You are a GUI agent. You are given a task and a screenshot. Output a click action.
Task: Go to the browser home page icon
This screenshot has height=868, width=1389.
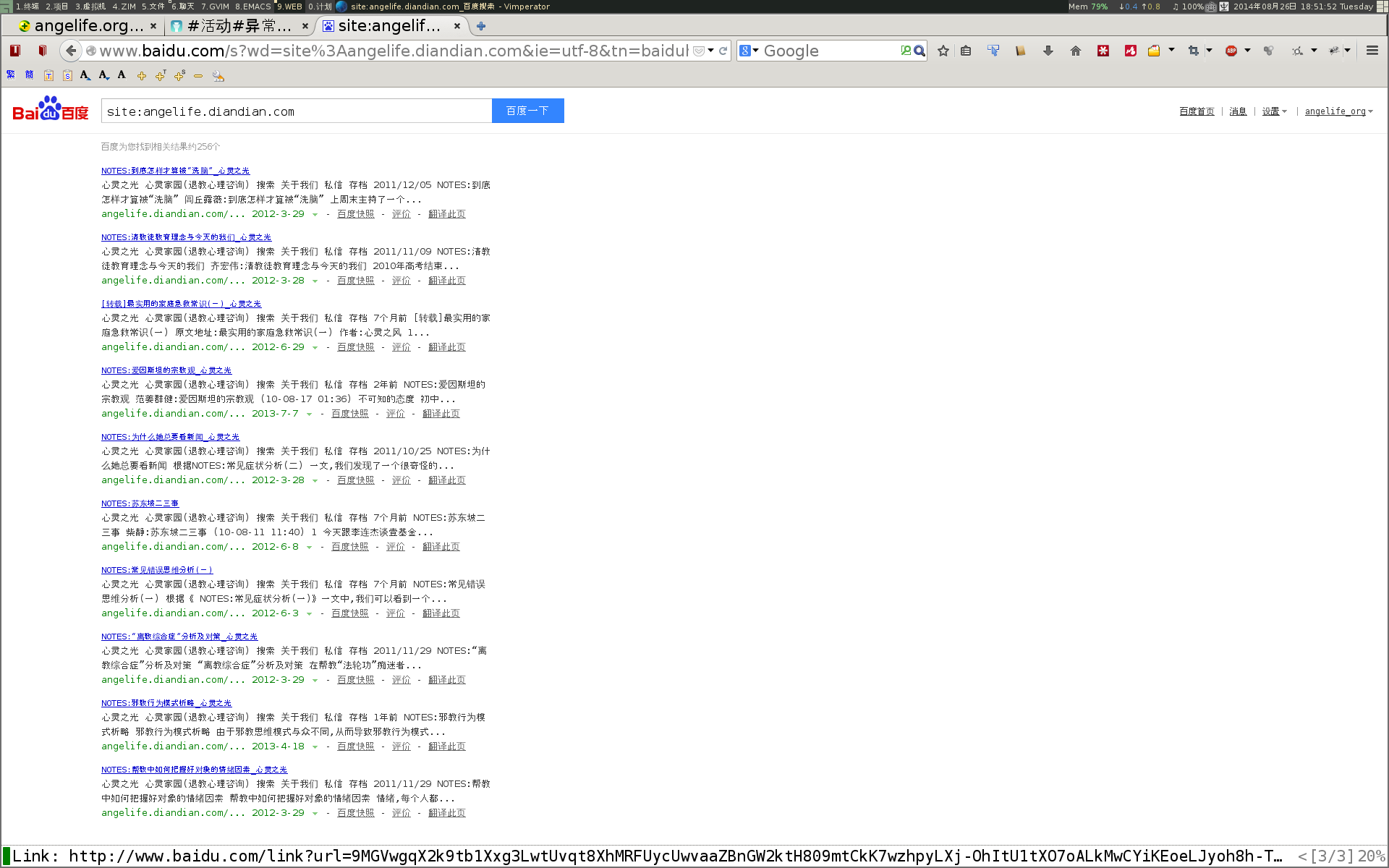coord(1075,51)
